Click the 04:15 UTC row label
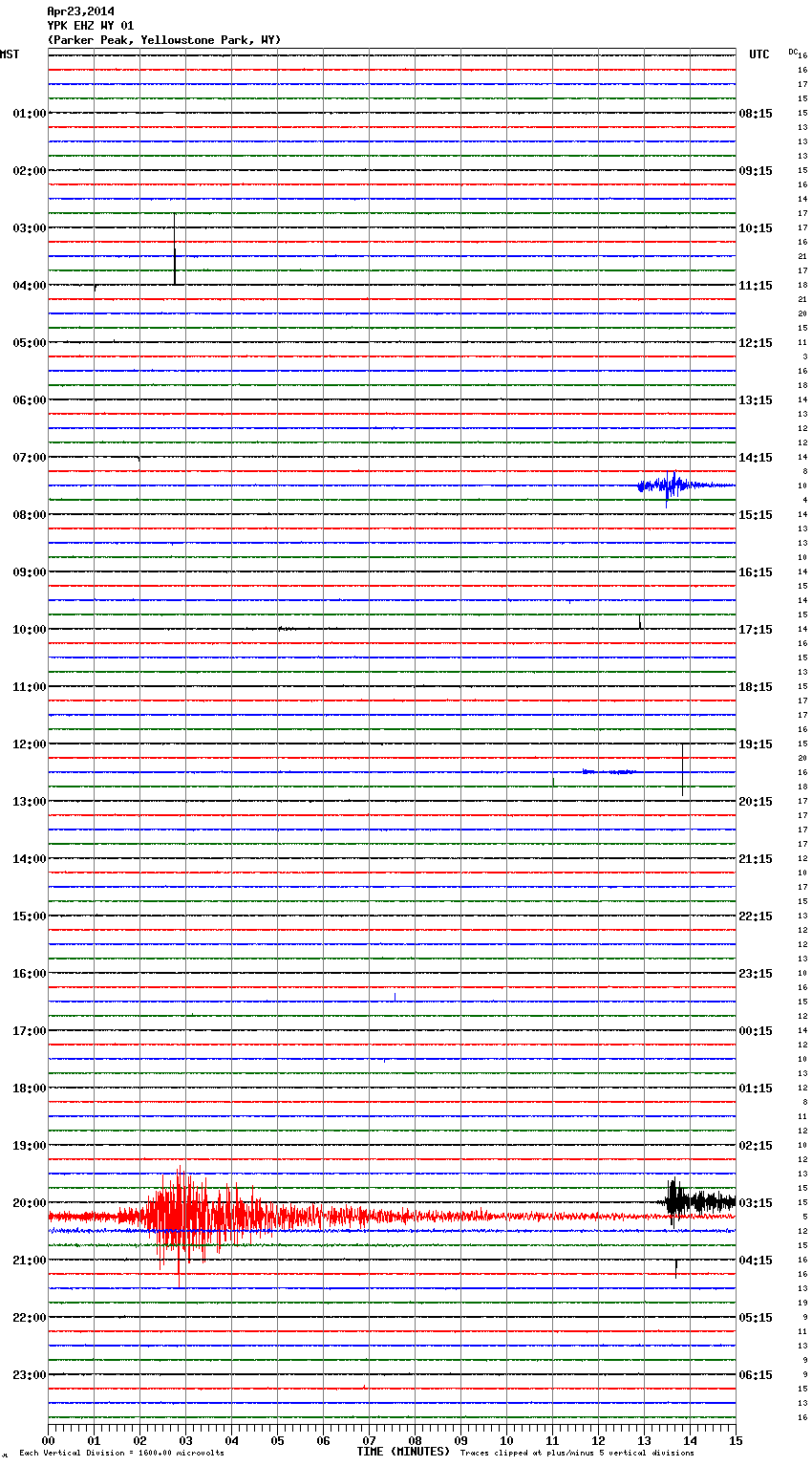The image size is (812, 1466). click(x=756, y=1261)
